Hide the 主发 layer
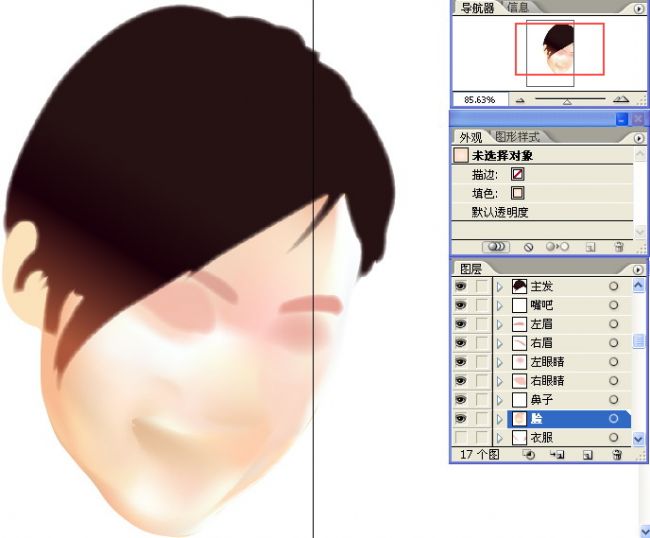 click(x=460, y=287)
